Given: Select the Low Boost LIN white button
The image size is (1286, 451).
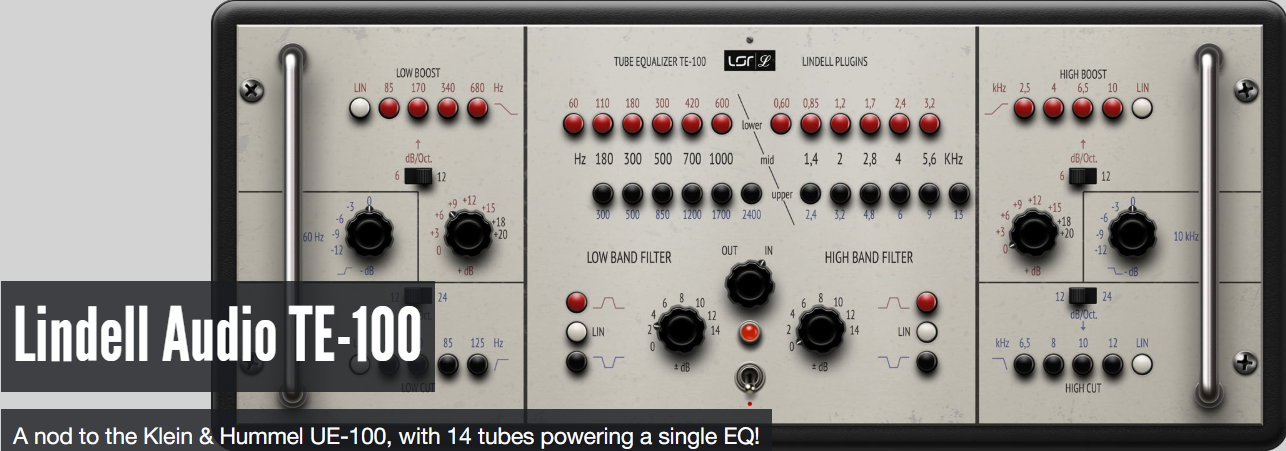Looking at the screenshot, I should [x=360, y=109].
